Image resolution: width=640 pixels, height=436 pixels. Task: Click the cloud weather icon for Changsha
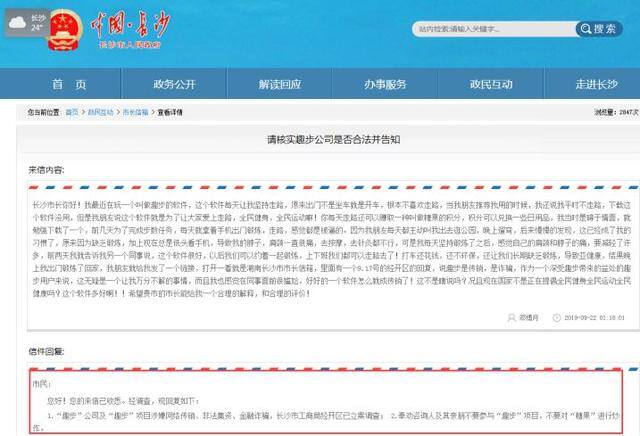[x=17, y=22]
